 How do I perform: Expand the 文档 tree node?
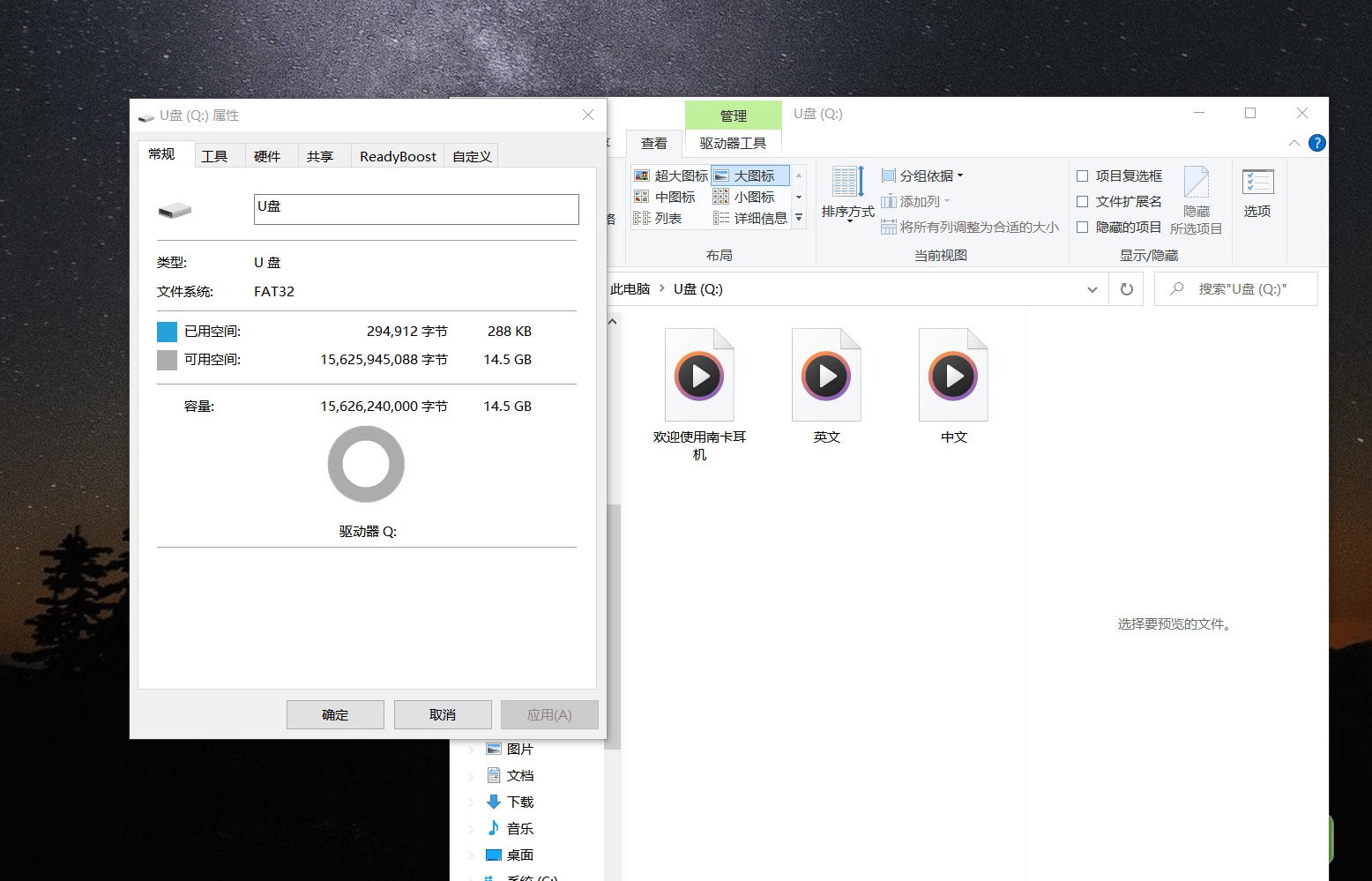point(471,776)
